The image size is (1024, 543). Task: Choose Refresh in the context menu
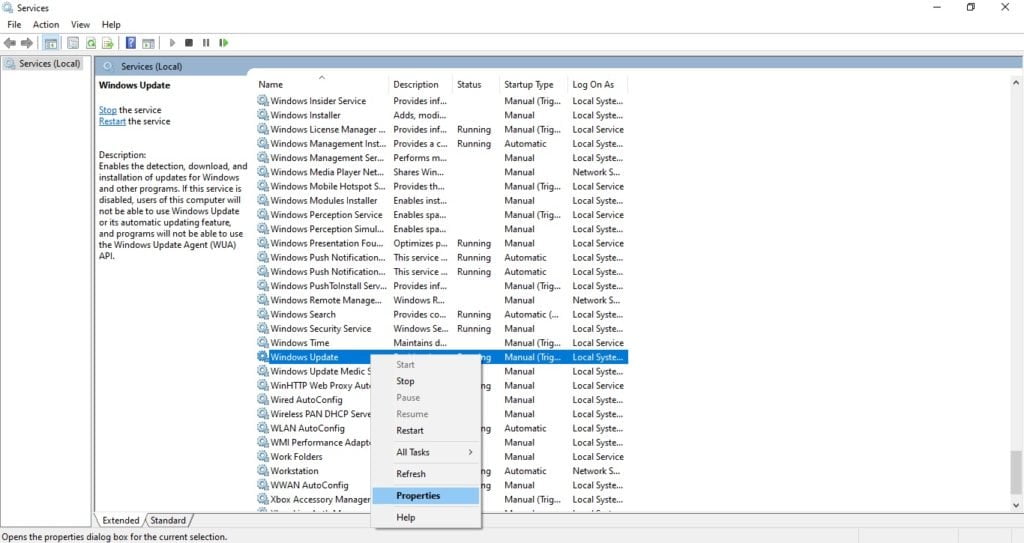coord(426,474)
